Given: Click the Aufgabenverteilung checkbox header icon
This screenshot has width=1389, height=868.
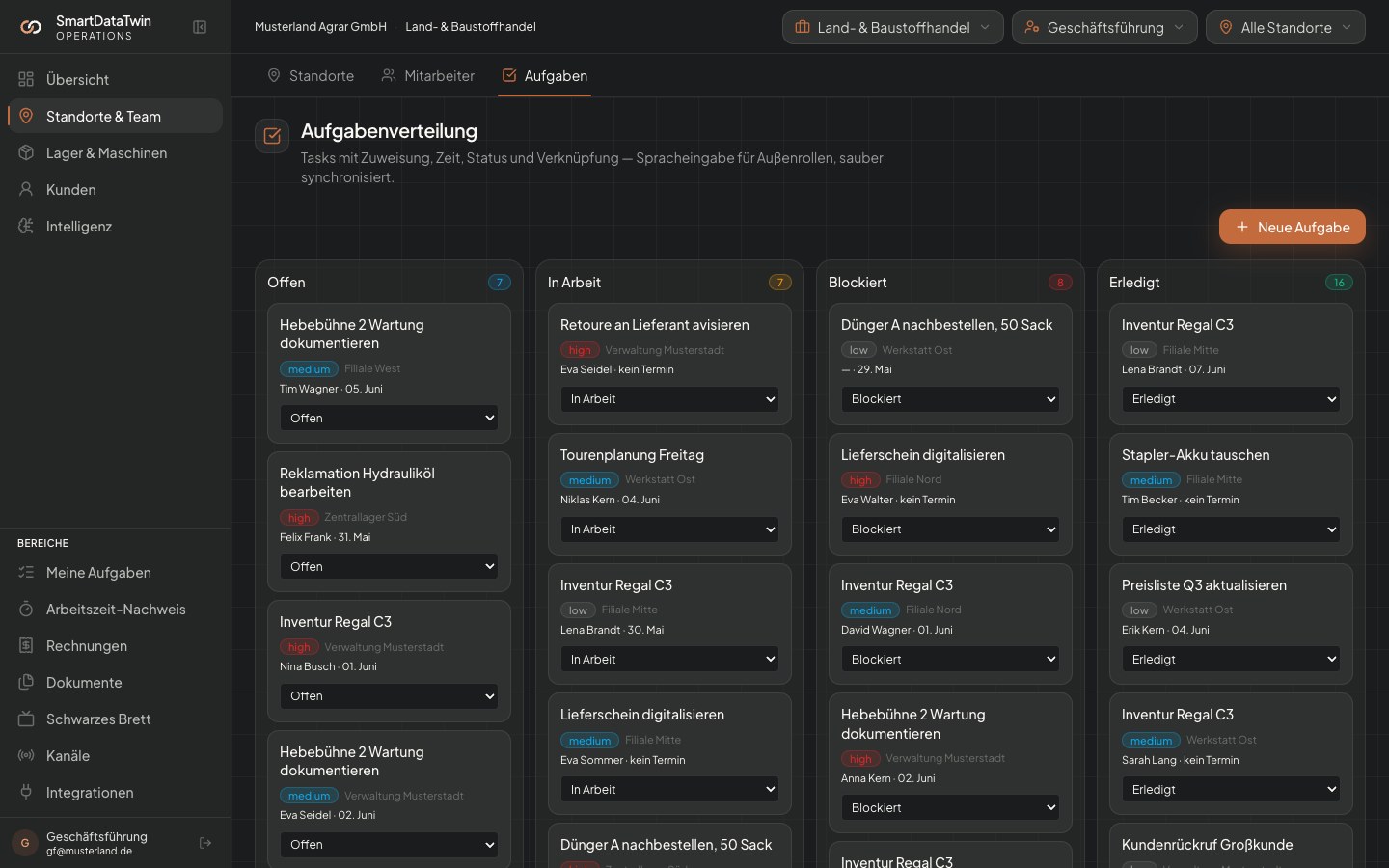Looking at the screenshot, I should [x=272, y=136].
